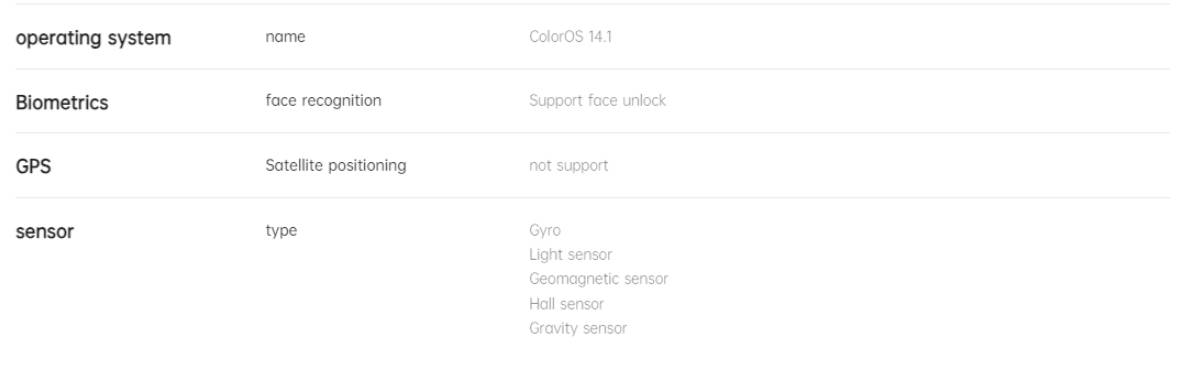Click the 'sensor' section heading
1204x365 pixels.
point(43,231)
